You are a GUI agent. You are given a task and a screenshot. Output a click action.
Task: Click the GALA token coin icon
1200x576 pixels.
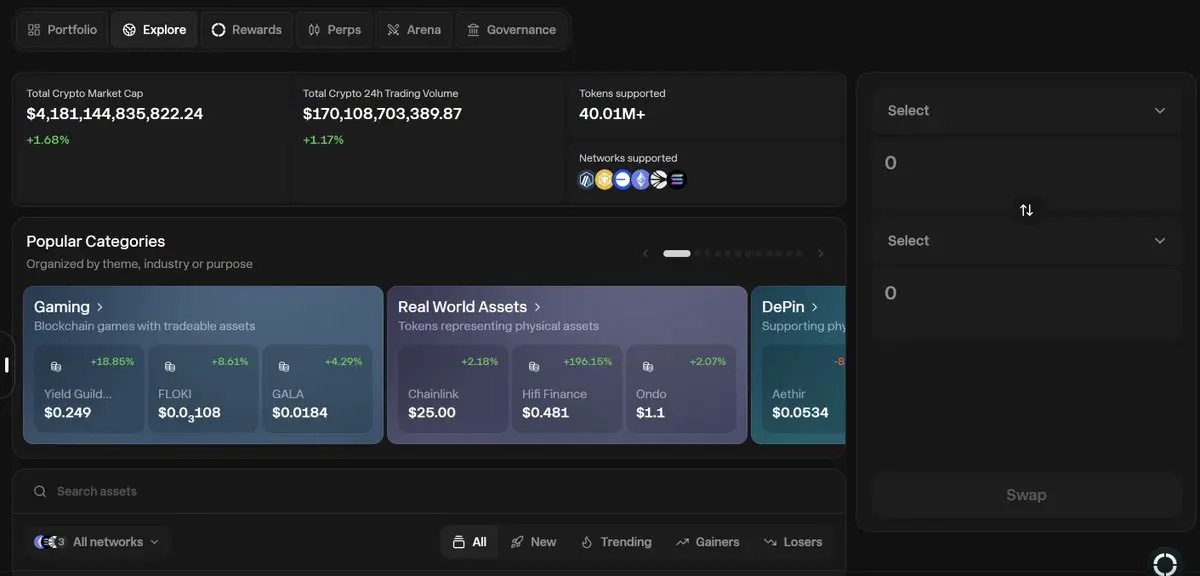tap(284, 367)
